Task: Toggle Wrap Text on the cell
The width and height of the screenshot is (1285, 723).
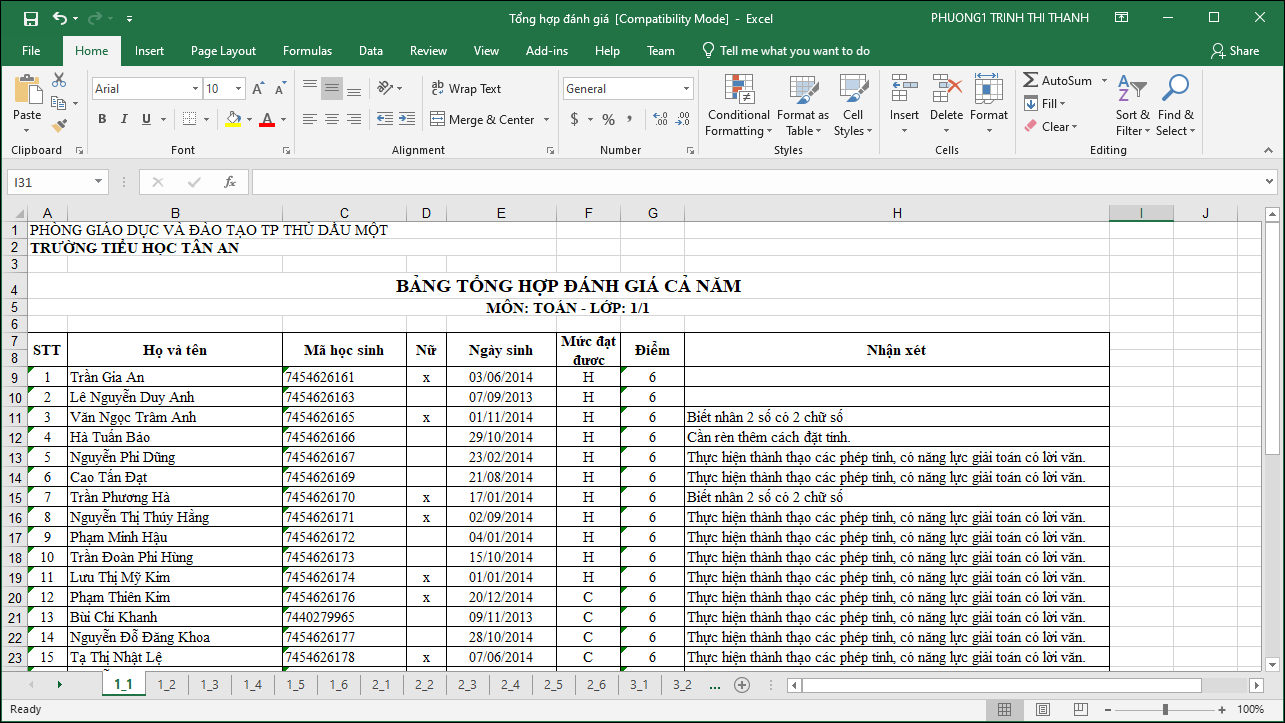Action: click(x=466, y=89)
